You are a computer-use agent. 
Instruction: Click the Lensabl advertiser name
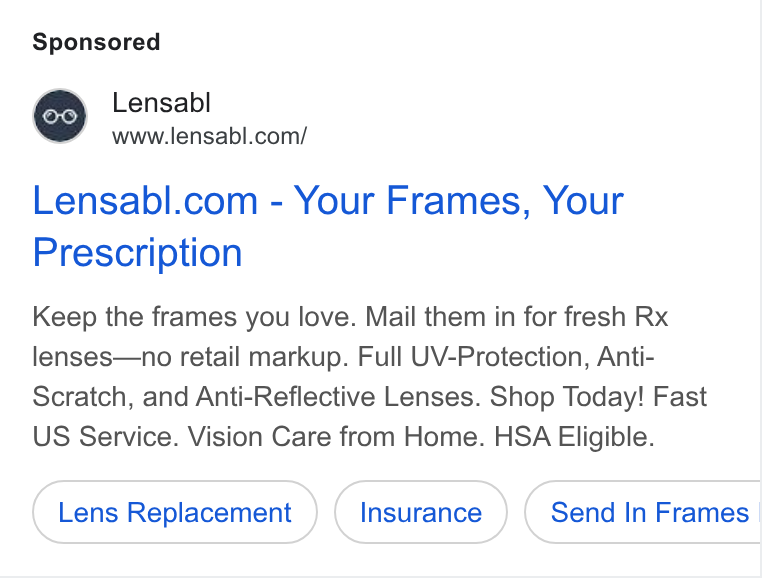tap(161, 103)
